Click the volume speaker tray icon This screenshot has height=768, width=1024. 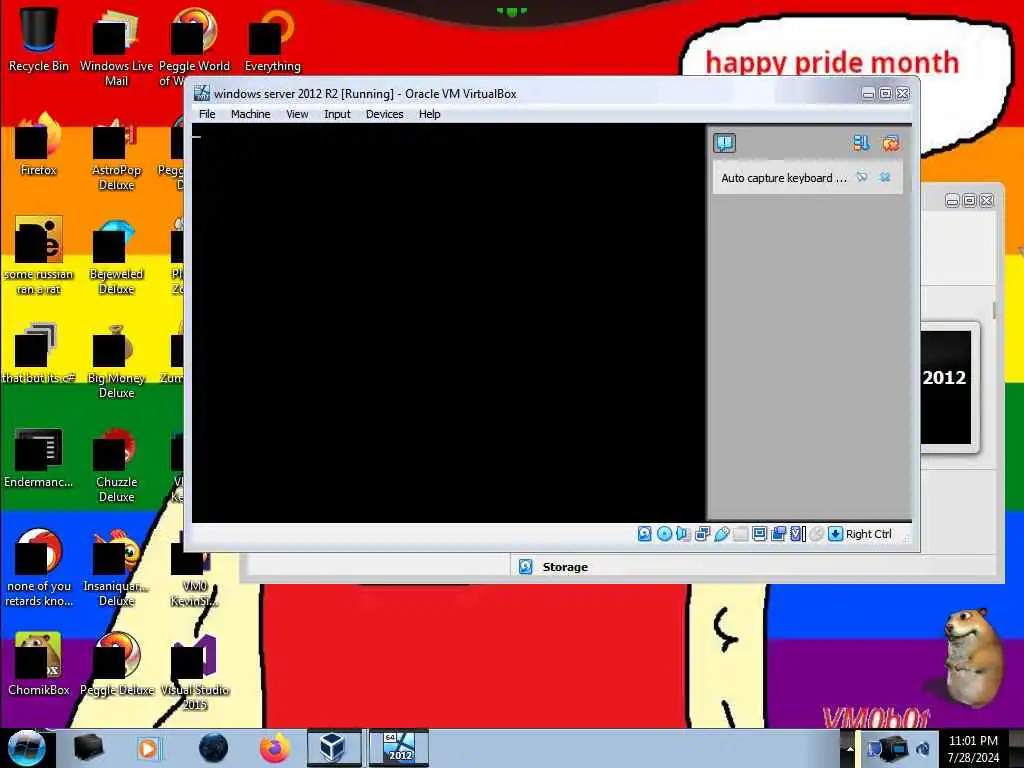[923, 748]
